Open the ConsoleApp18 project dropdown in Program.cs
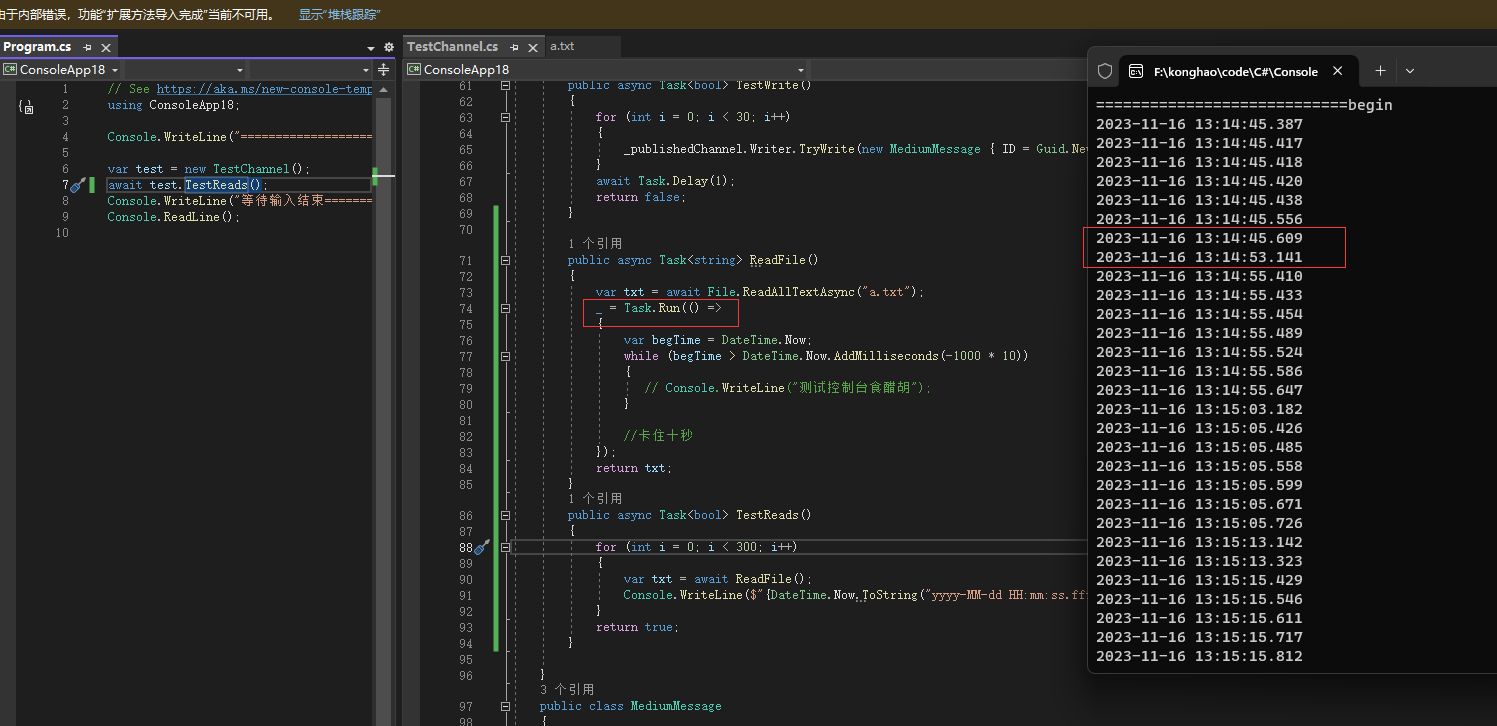Viewport: 1497px width, 726px height. click(x=62, y=70)
